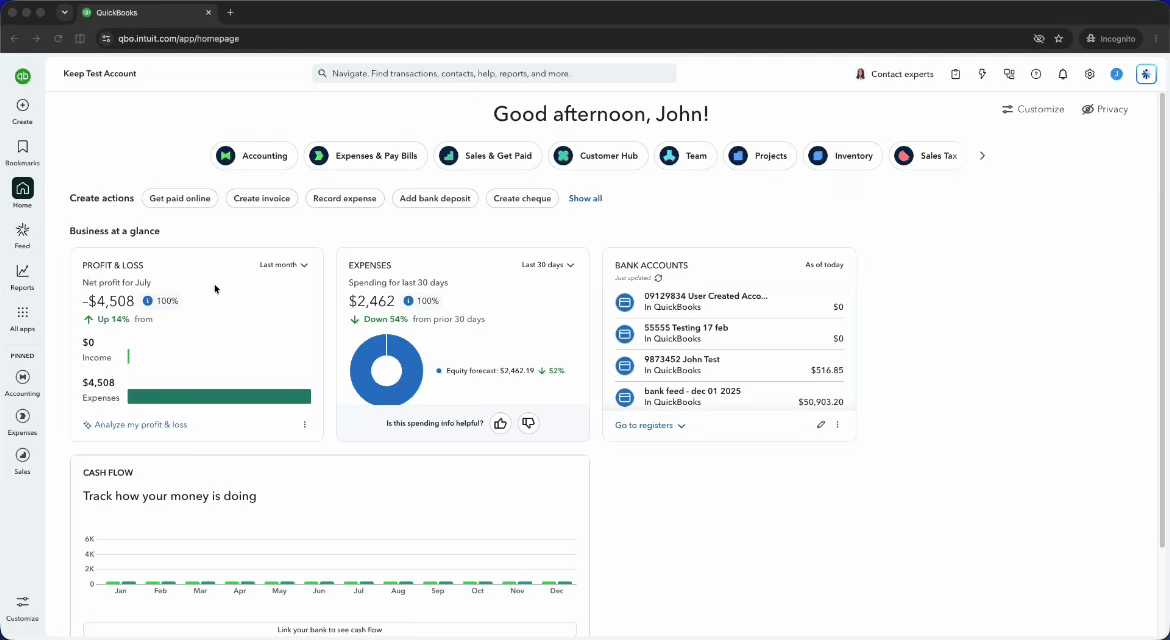Click Add bank deposit action
The width and height of the screenshot is (1170, 640).
click(x=435, y=198)
